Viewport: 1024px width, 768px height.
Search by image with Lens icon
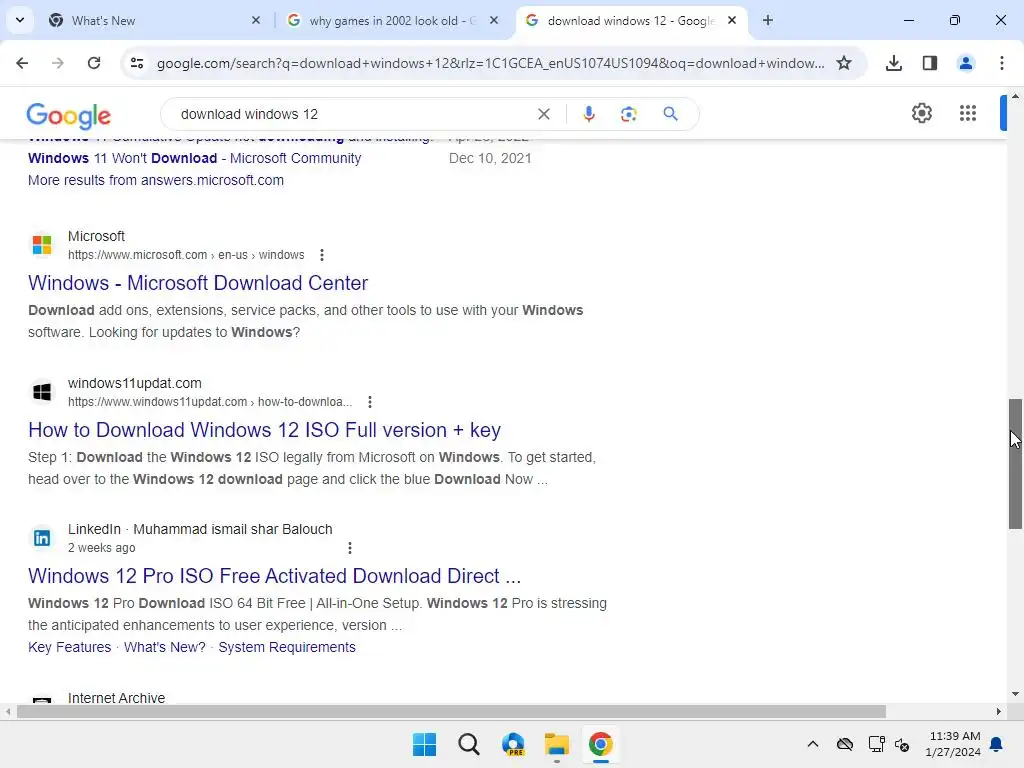(628, 114)
